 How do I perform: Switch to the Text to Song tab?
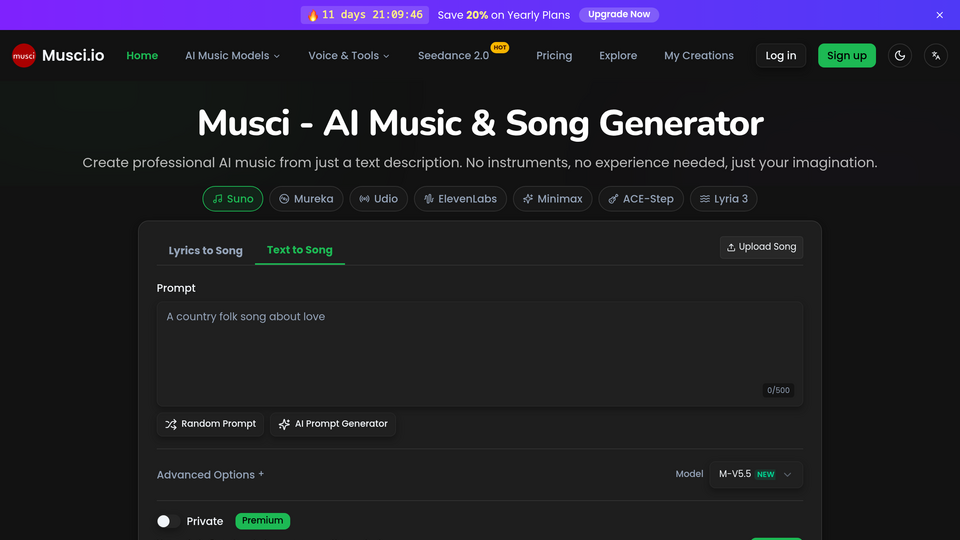click(x=300, y=250)
